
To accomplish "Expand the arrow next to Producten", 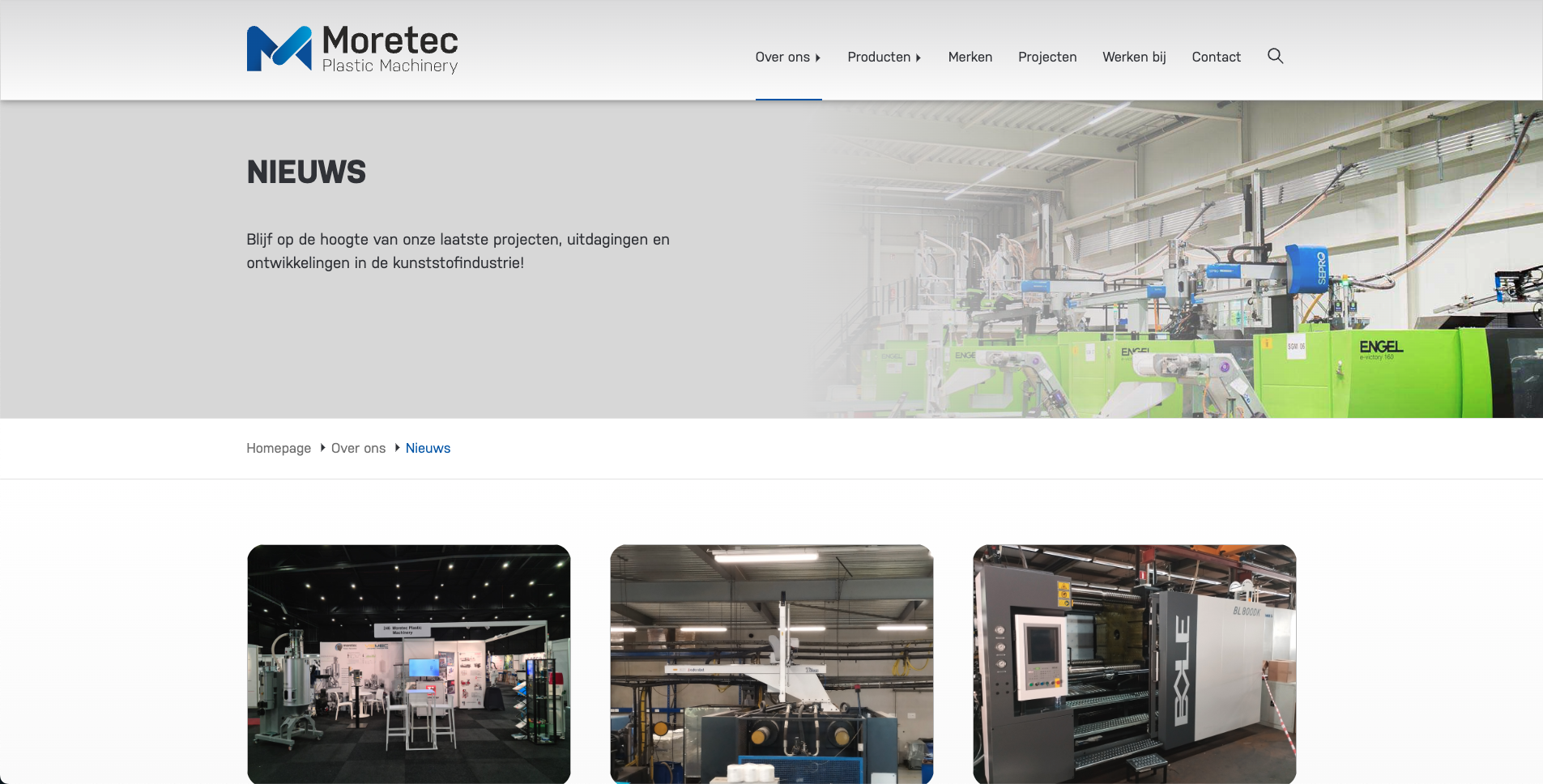I will (x=919, y=58).
